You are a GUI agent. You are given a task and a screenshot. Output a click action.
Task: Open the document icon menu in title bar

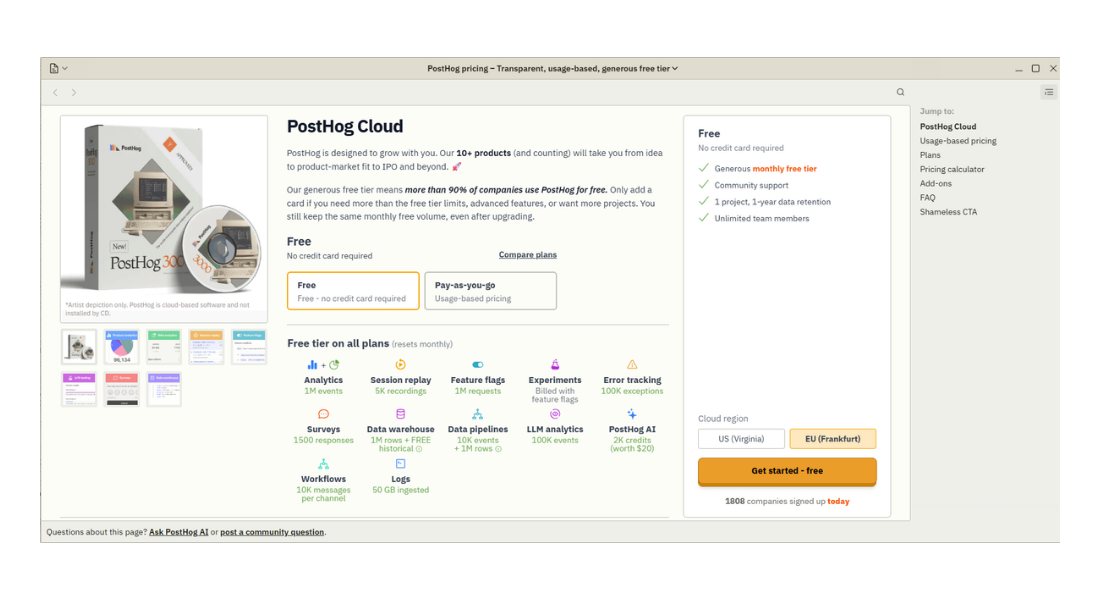click(58, 68)
